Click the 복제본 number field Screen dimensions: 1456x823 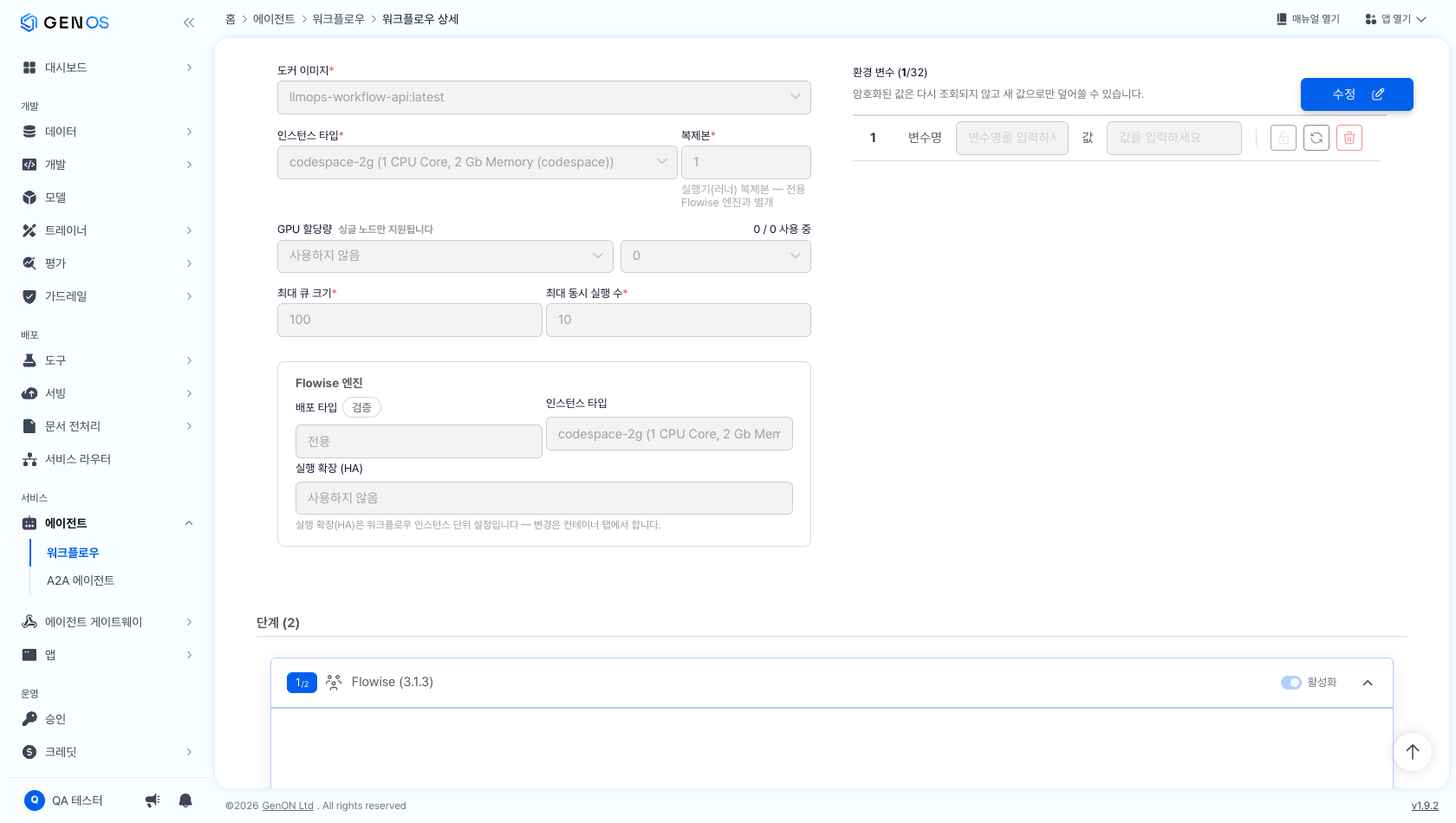point(746,162)
